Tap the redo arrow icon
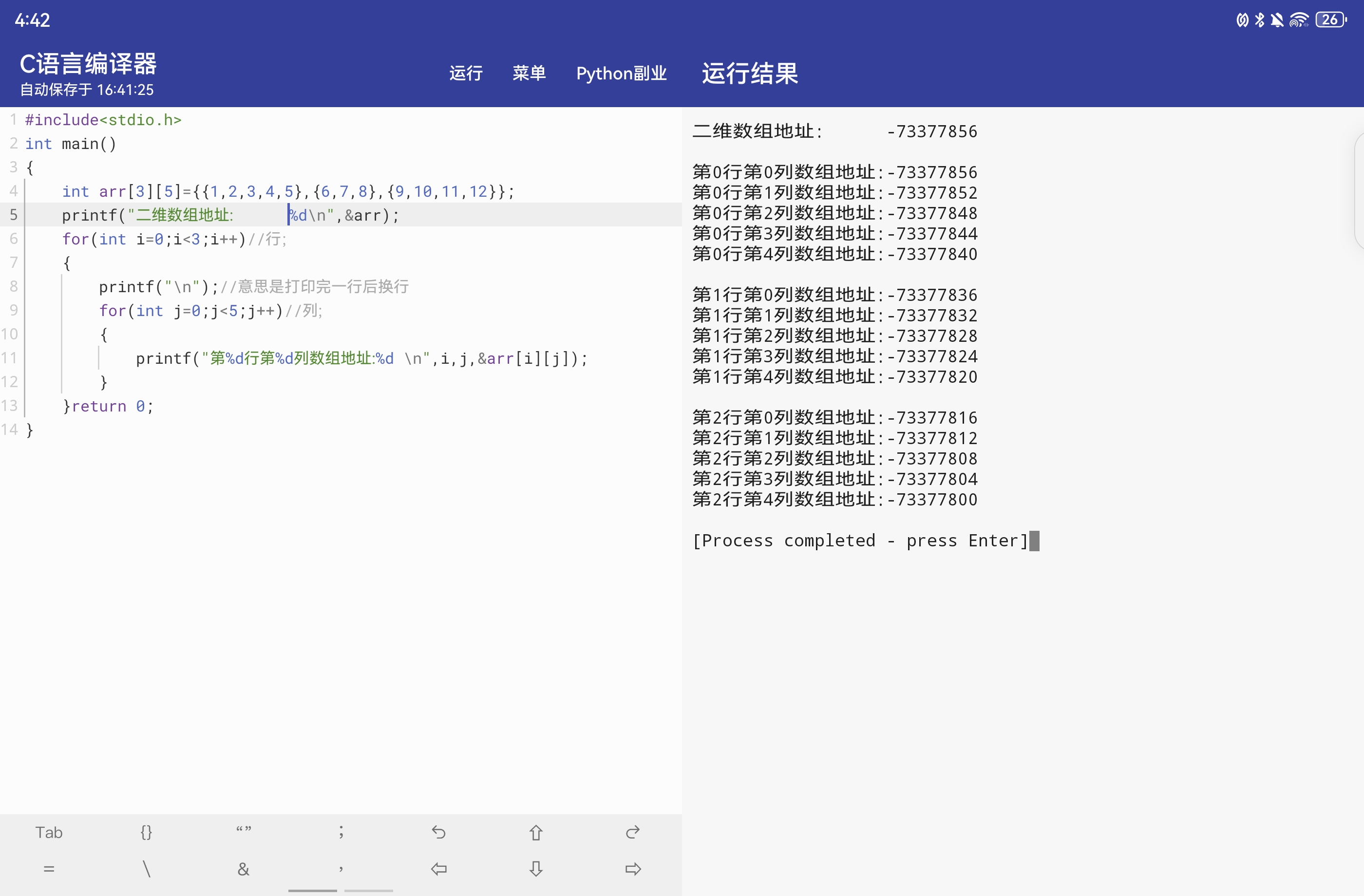 pos(633,832)
